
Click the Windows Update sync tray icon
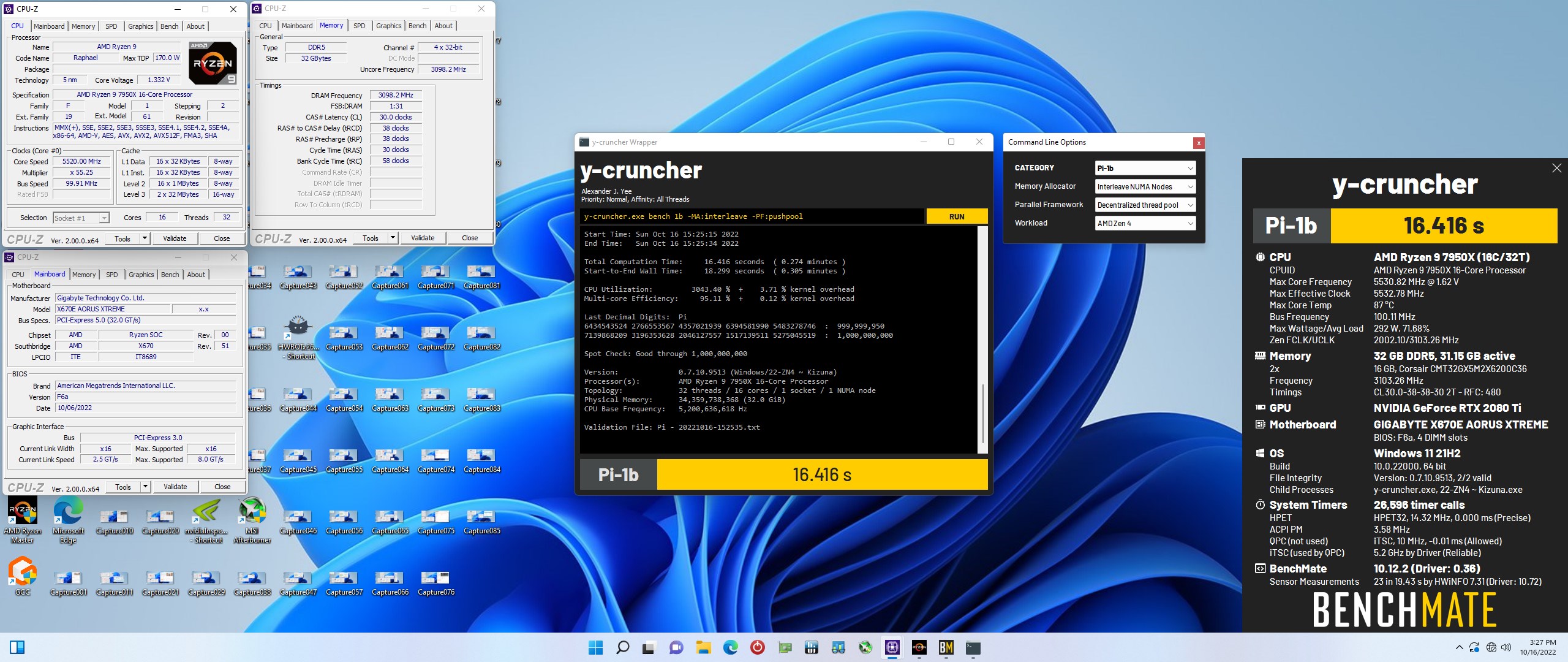pos(1474,647)
